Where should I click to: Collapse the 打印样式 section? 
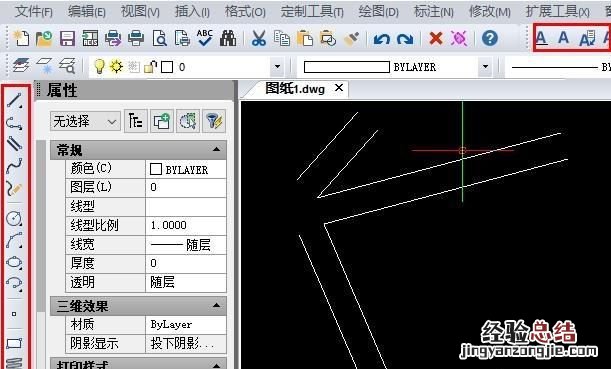(216, 365)
